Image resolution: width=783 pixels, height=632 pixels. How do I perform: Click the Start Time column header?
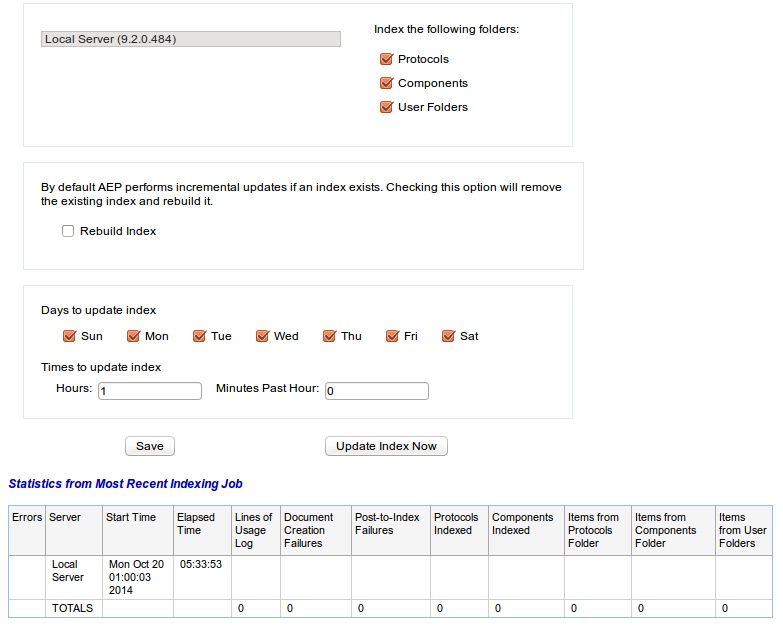tap(131, 518)
